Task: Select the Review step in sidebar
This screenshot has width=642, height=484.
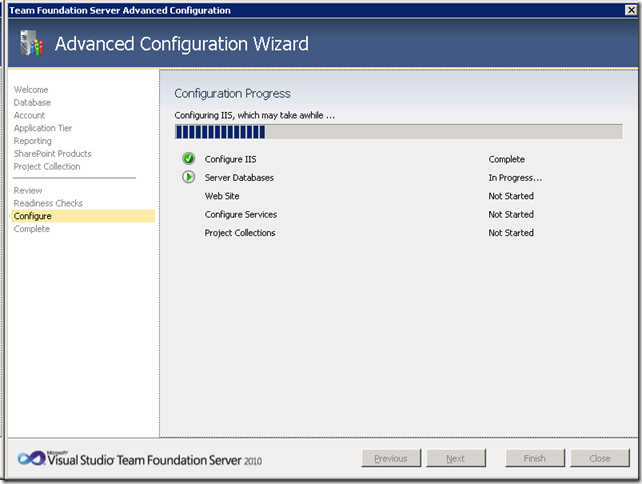Action: click(28, 190)
